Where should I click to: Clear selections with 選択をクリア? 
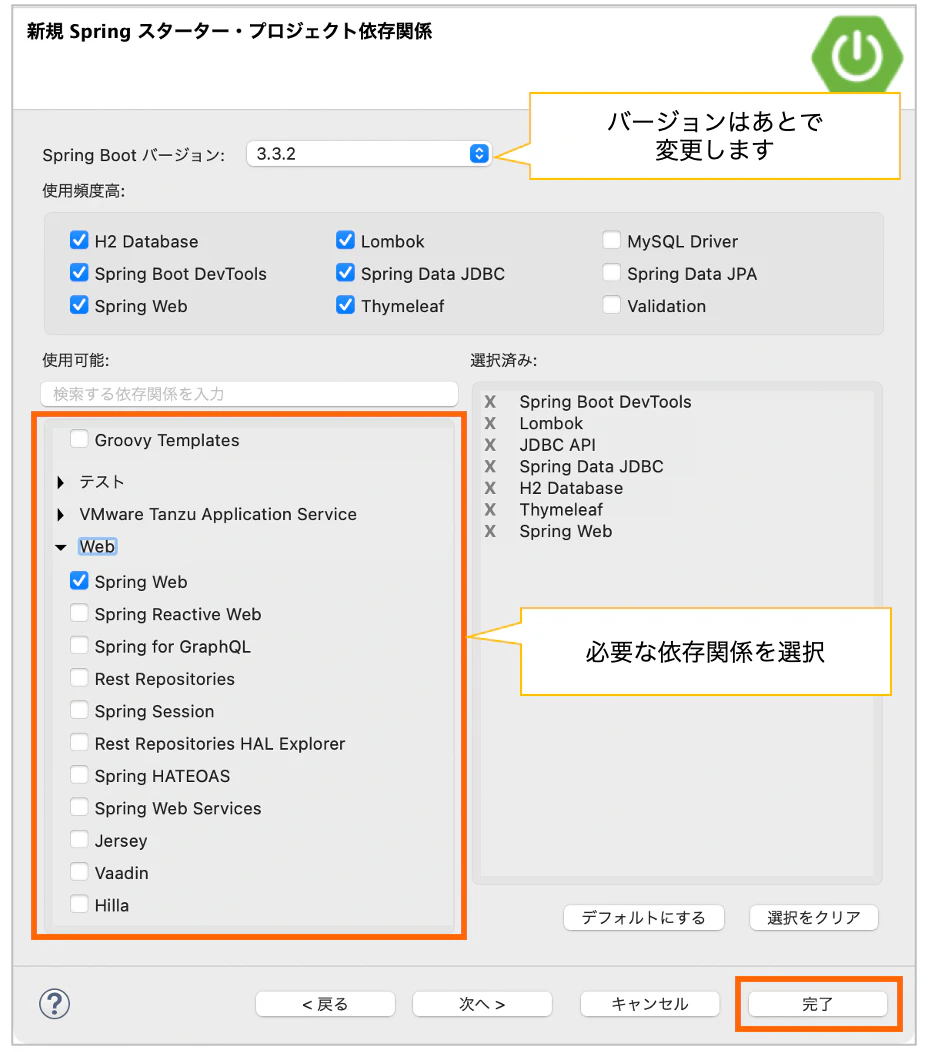(813, 917)
